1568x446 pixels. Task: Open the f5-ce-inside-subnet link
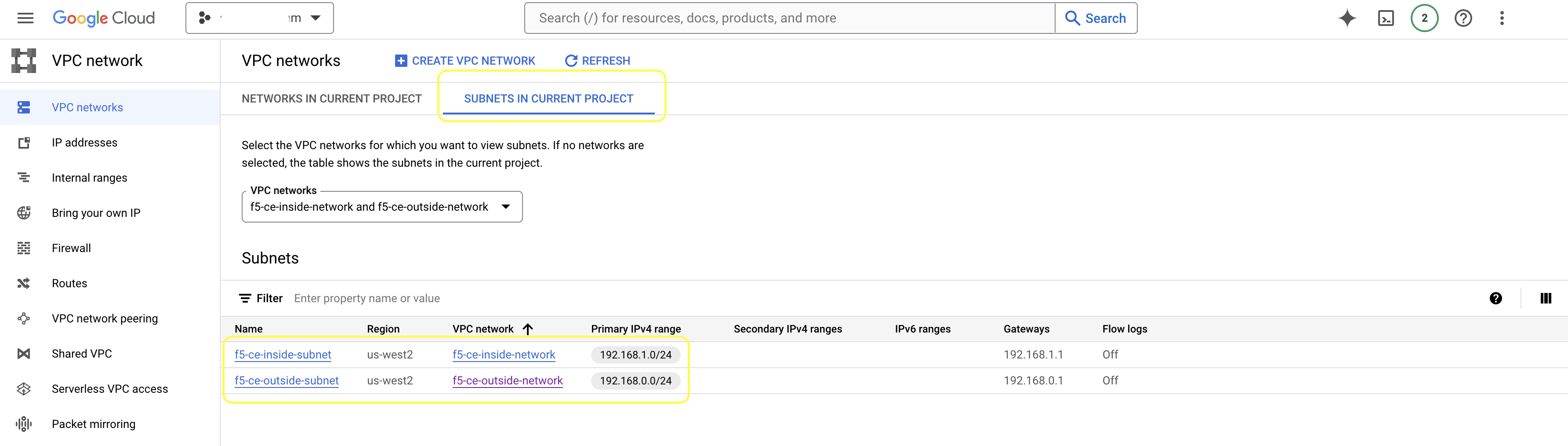(x=283, y=355)
